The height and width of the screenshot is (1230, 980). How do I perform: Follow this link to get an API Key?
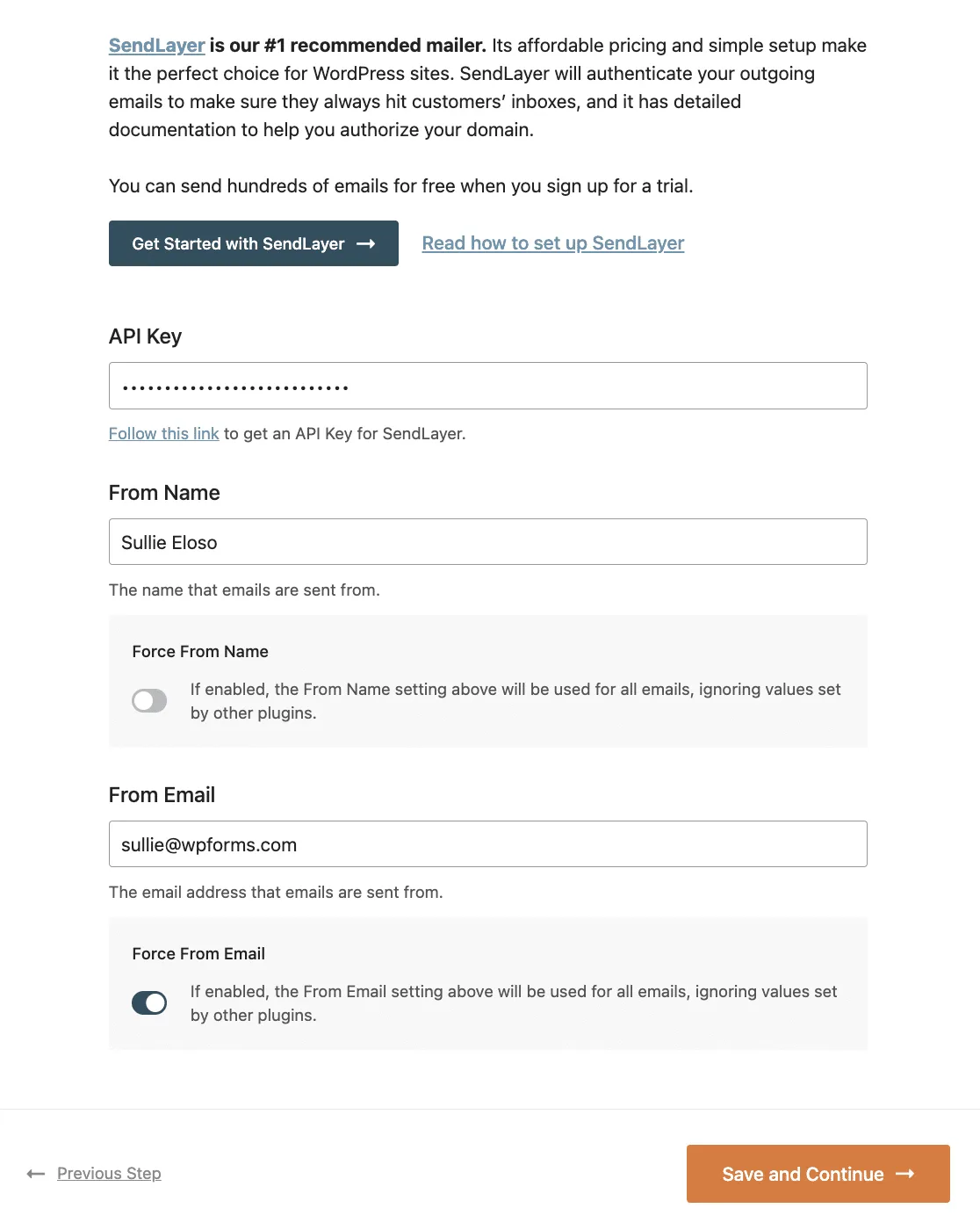[x=164, y=433]
